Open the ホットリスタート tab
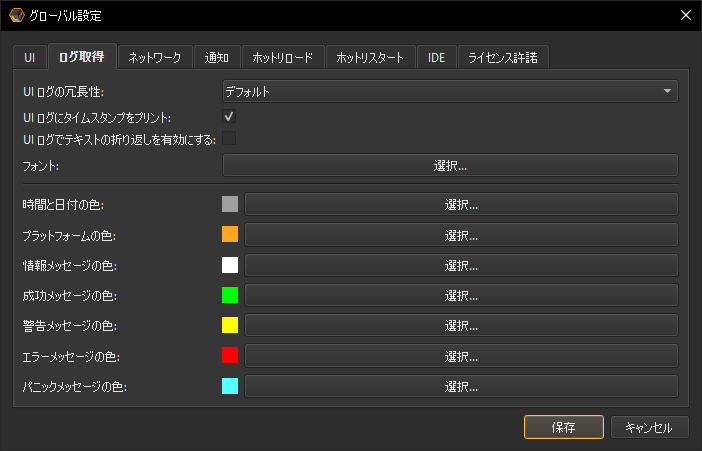Screen dimensions: 702x451 [x=370, y=57]
